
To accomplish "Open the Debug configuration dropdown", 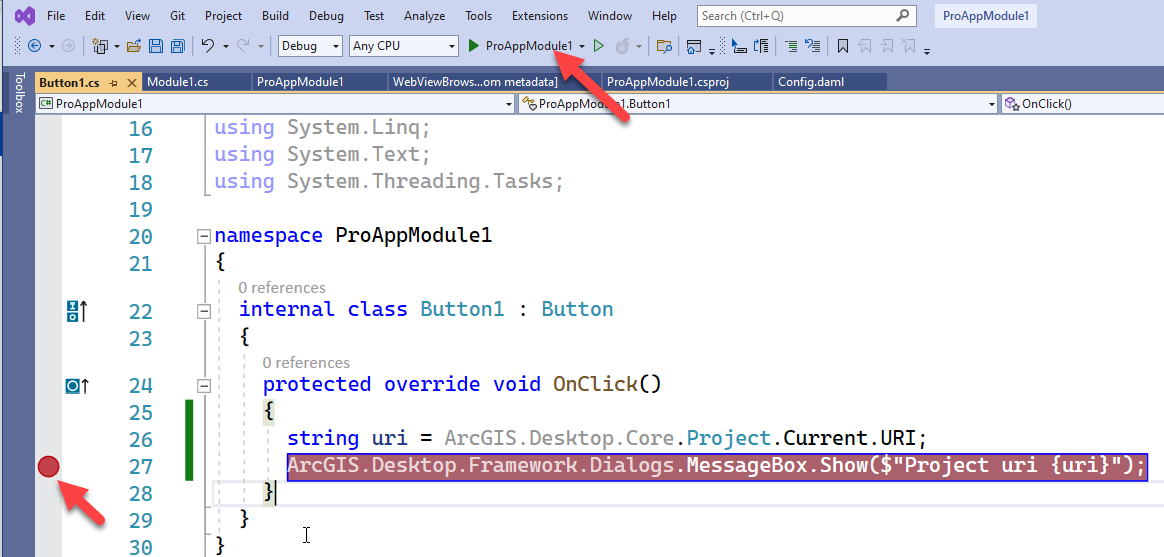I will click(x=310, y=46).
